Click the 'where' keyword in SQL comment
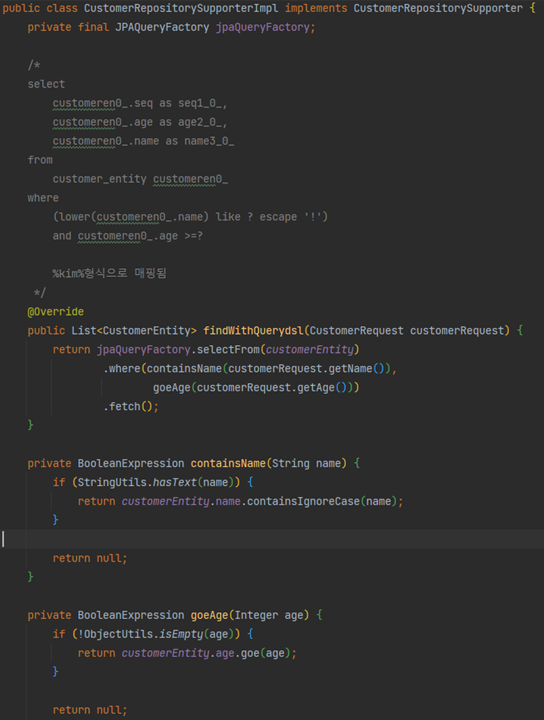544x720 pixels. click(43, 198)
